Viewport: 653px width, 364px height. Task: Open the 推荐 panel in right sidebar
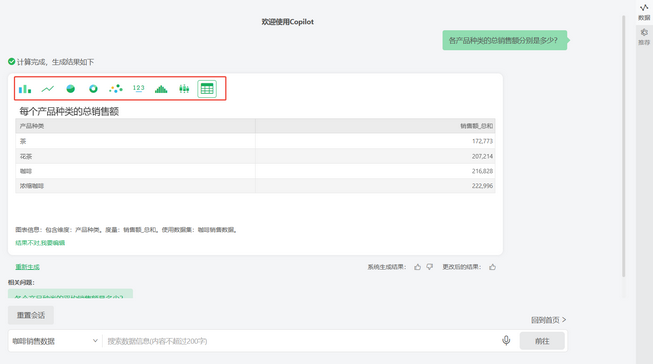[644, 37]
